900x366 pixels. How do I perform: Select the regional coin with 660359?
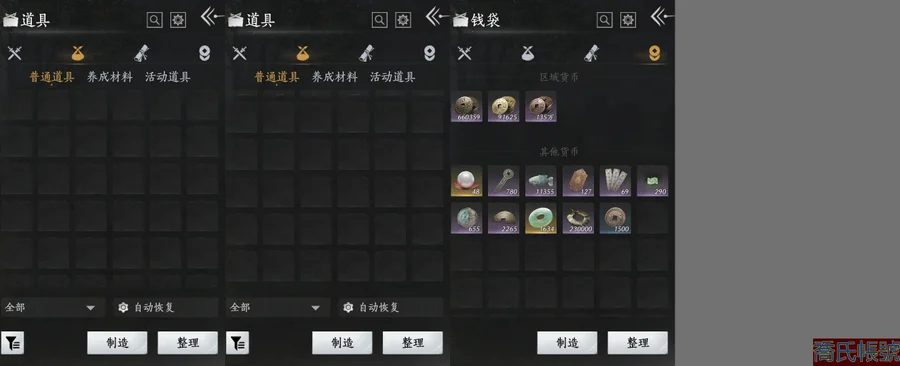coord(466,106)
